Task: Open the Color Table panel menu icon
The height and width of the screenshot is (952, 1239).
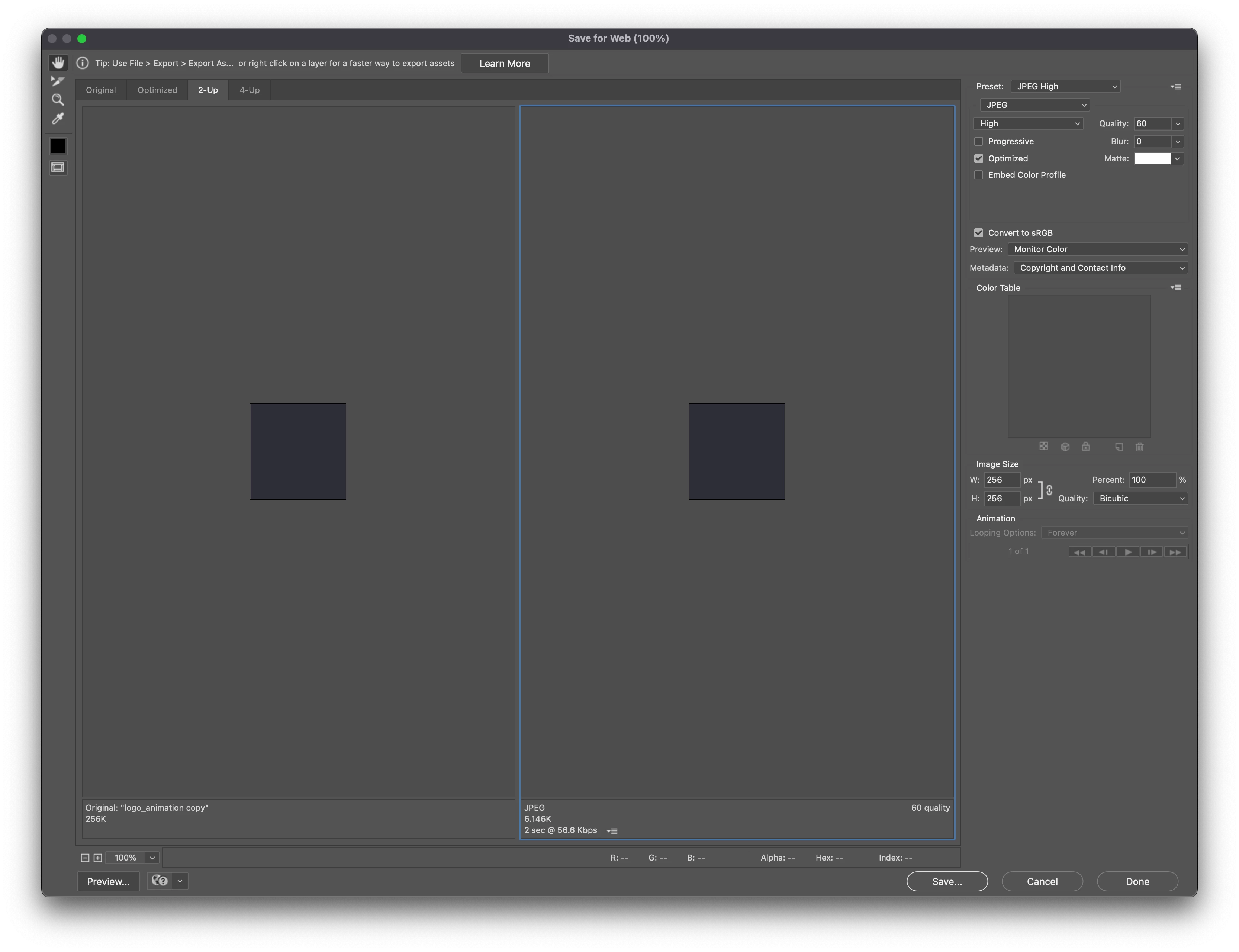Action: click(x=1175, y=288)
